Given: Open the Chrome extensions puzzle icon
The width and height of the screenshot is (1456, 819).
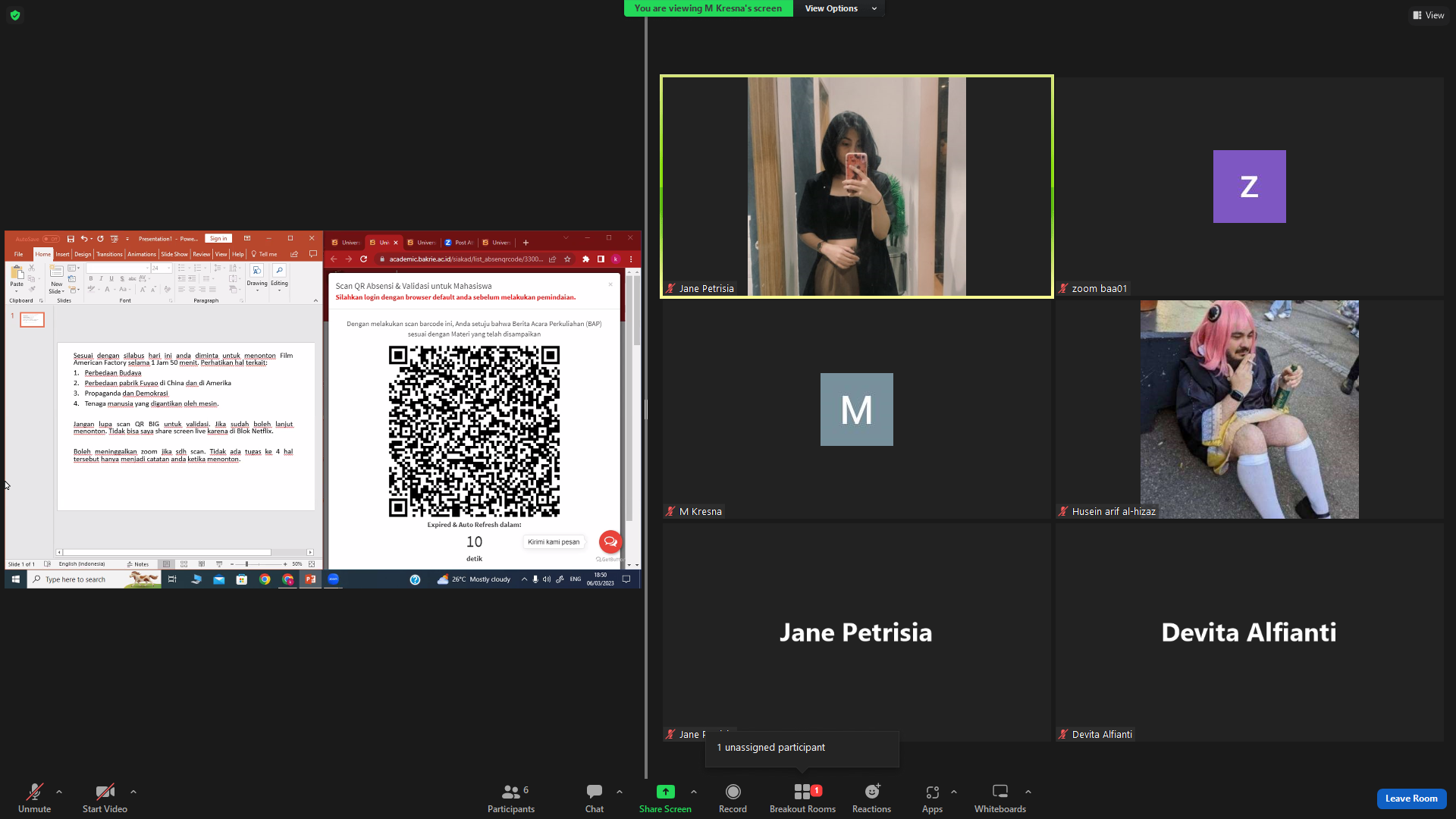Looking at the screenshot, I should click(x=585, y=259).
